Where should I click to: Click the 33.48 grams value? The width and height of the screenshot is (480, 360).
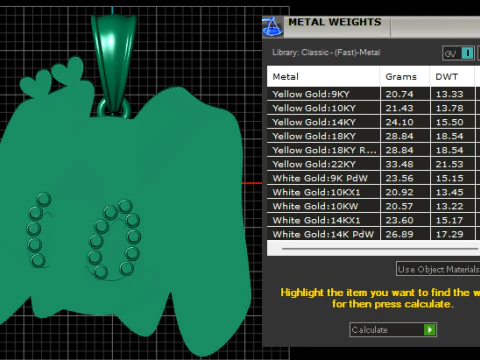click(399, 164)
